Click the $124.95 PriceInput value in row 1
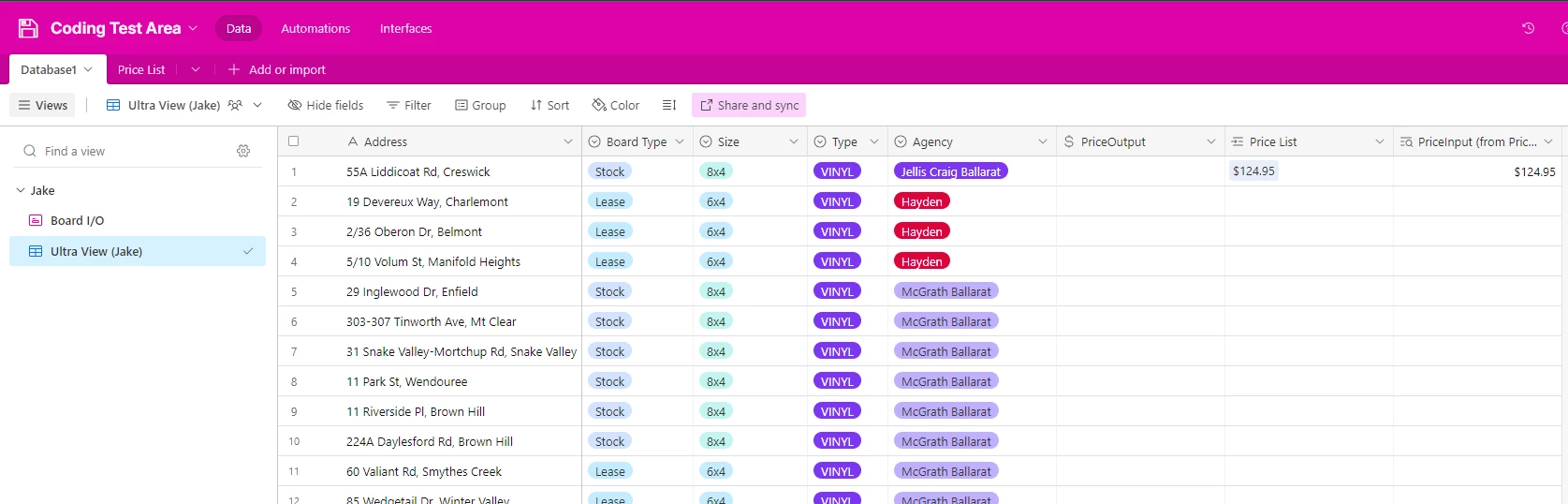This screenshot has width=1568, height=504. pyautogui.click(x=1534, y=171)
